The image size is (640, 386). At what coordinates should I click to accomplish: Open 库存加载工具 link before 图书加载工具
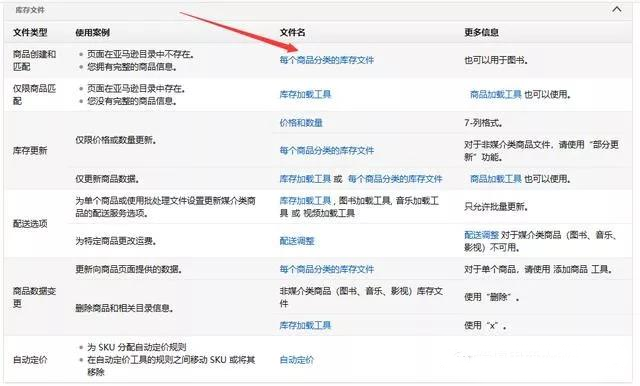[305, 201]
